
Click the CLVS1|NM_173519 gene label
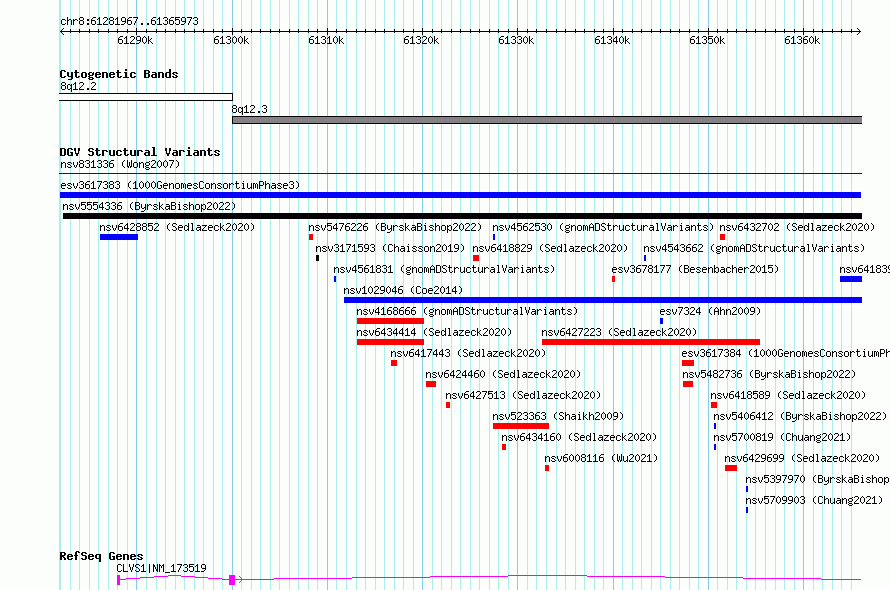(161, 568)
